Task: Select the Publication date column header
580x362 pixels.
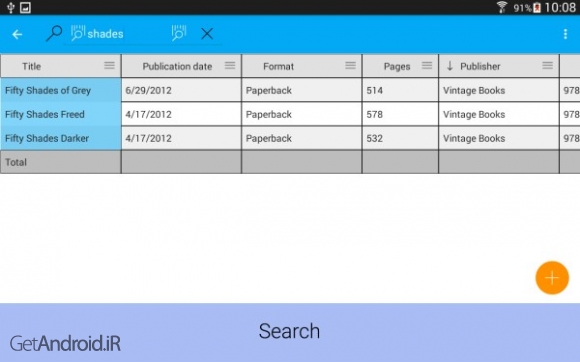Action: pyautogui.click(x=181, y=66)
